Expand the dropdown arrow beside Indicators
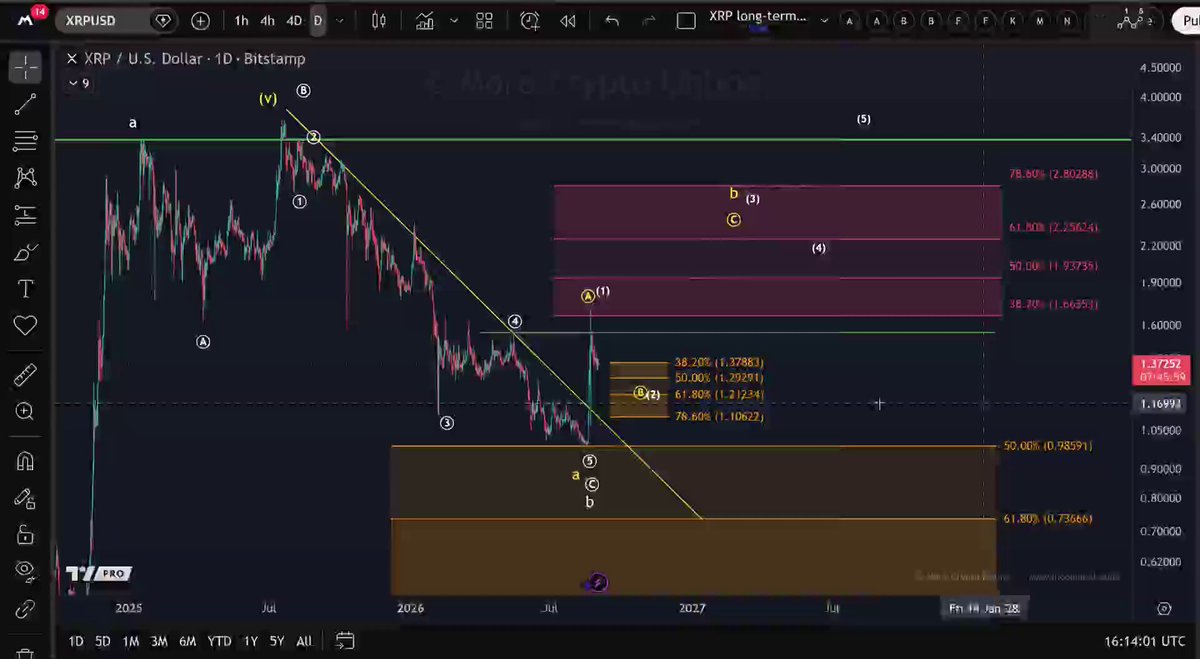This screenshot has height=659, width=1200. tap(453, 20)
